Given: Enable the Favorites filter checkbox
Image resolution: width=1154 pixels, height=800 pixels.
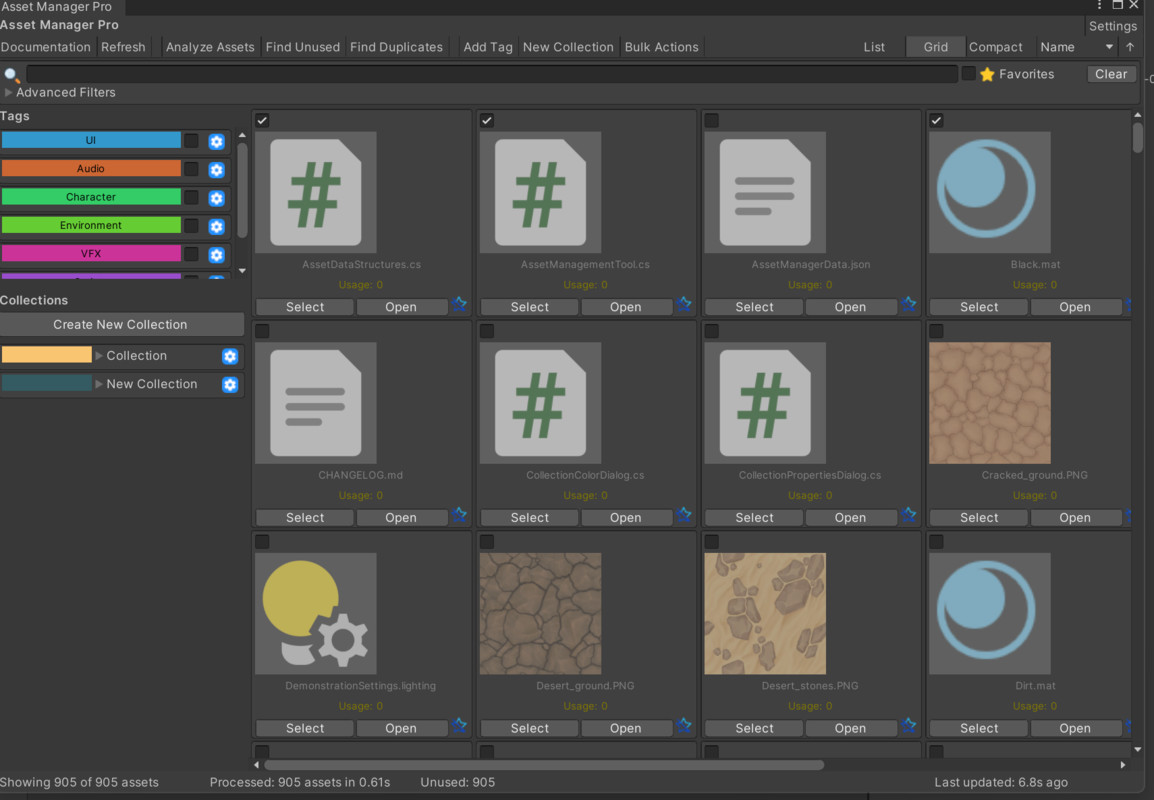Looking at the screenshot, I should pos(967,73).
